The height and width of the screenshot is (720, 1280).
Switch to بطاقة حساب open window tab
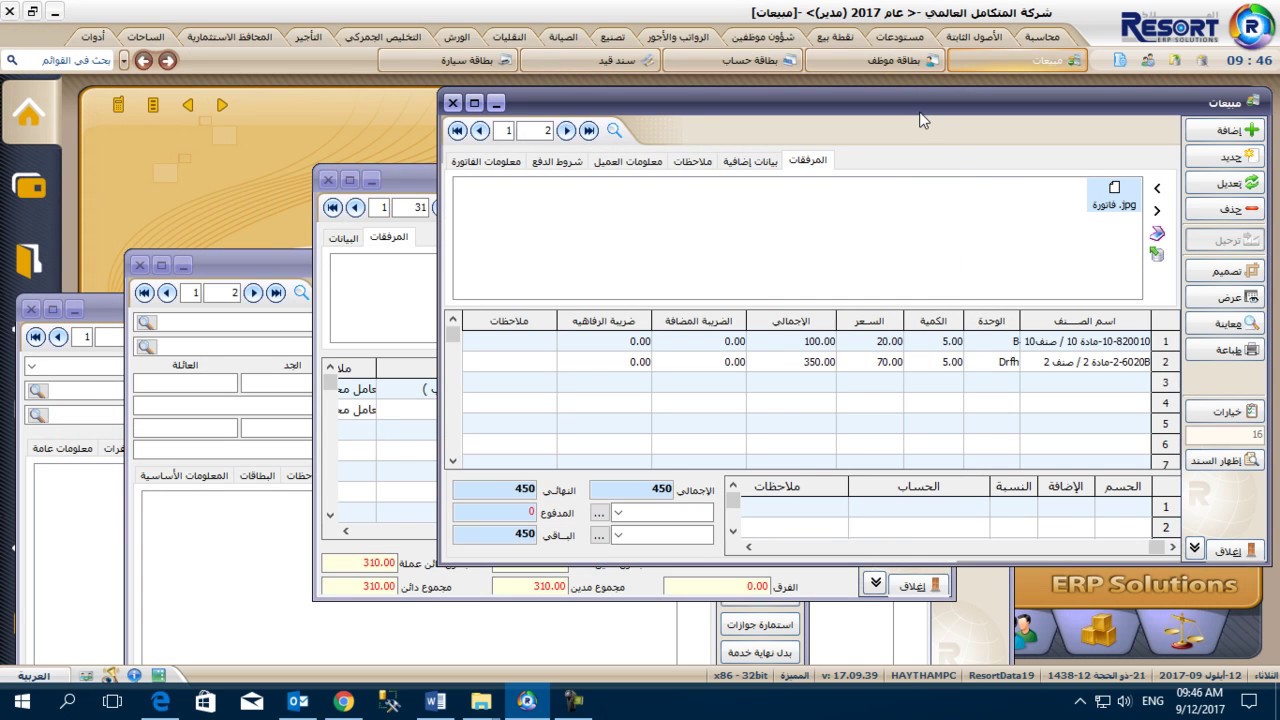732,61
